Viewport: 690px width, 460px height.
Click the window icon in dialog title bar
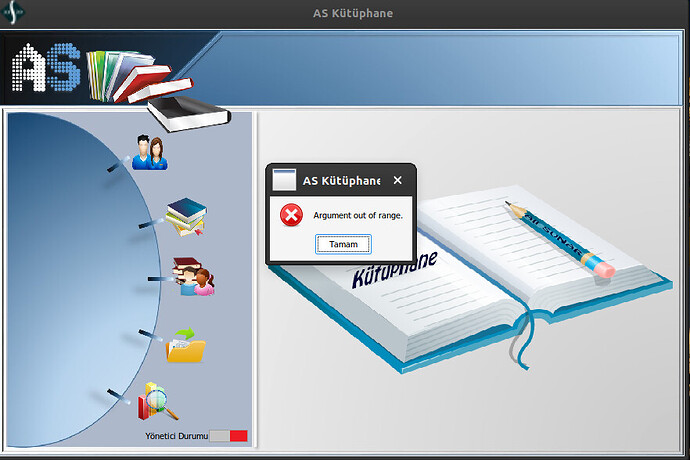pyautogui.click(x=284, y=181)
